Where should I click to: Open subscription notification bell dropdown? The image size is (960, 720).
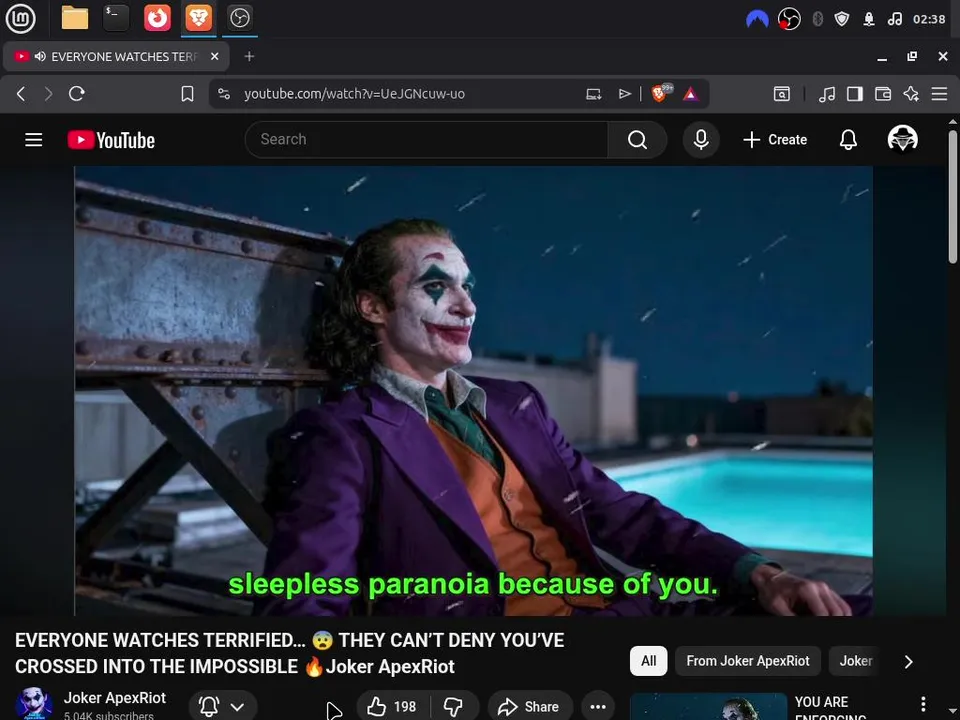[x=223, y=707]
